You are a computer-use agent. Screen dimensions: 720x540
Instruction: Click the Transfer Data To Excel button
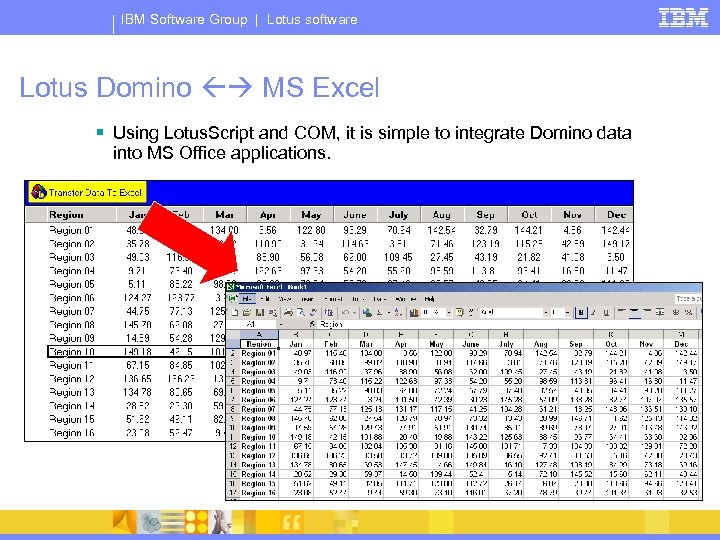88,192
